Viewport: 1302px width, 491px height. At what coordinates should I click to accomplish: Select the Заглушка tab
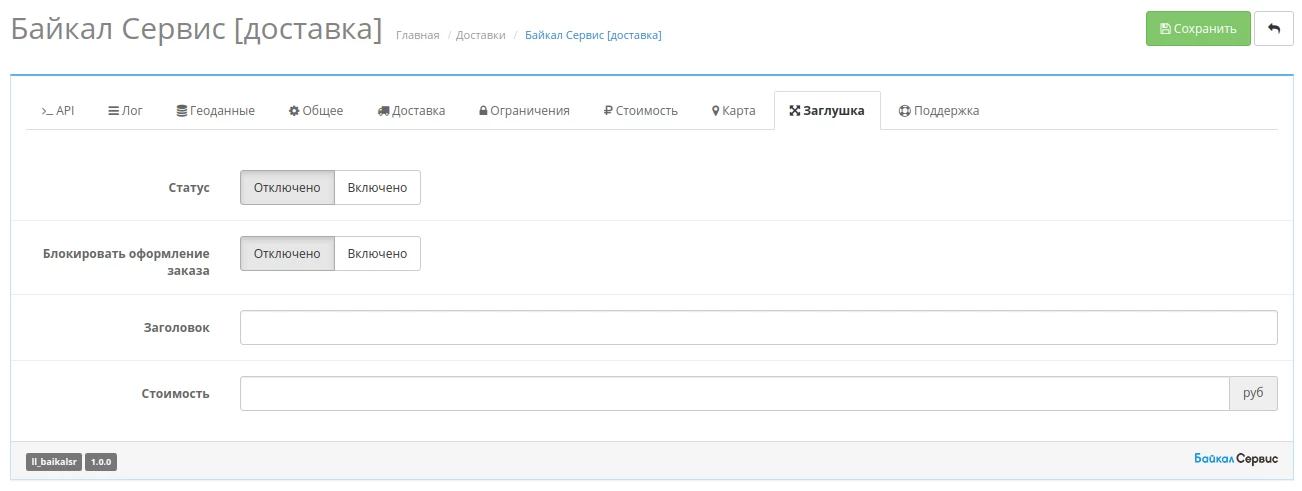[827, 111]
